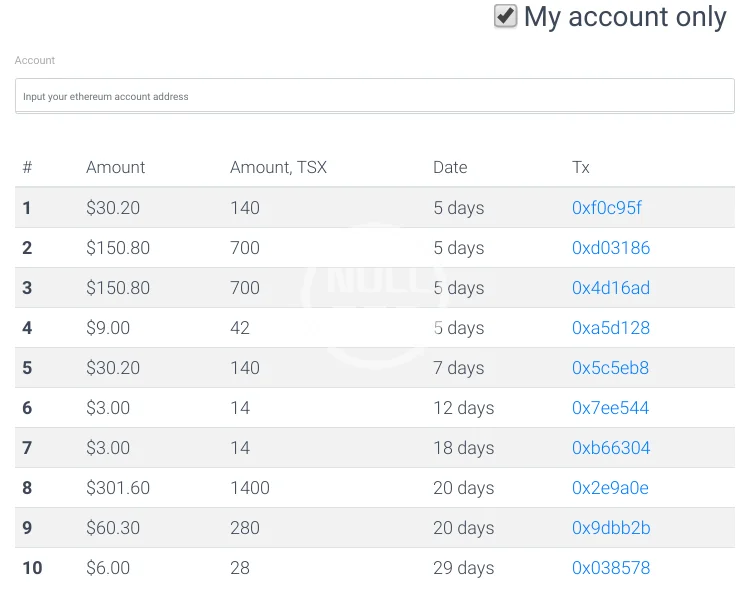The width and height of the screenshot is (751, 592).
Task: Open transaction link 0x2e9a0e
Action: tap(610, 488)
